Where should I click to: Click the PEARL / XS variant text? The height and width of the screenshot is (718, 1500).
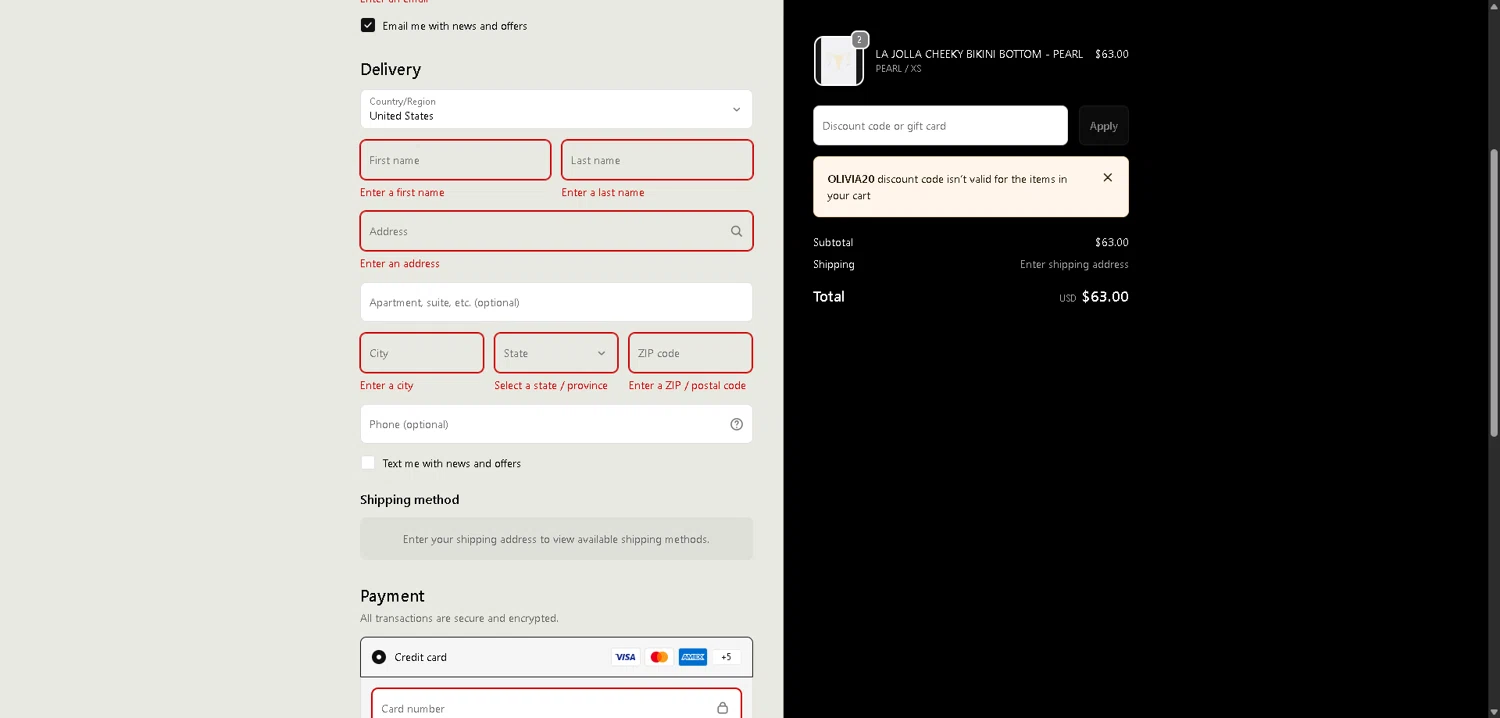pyautogui.click(x=898, y=69)
